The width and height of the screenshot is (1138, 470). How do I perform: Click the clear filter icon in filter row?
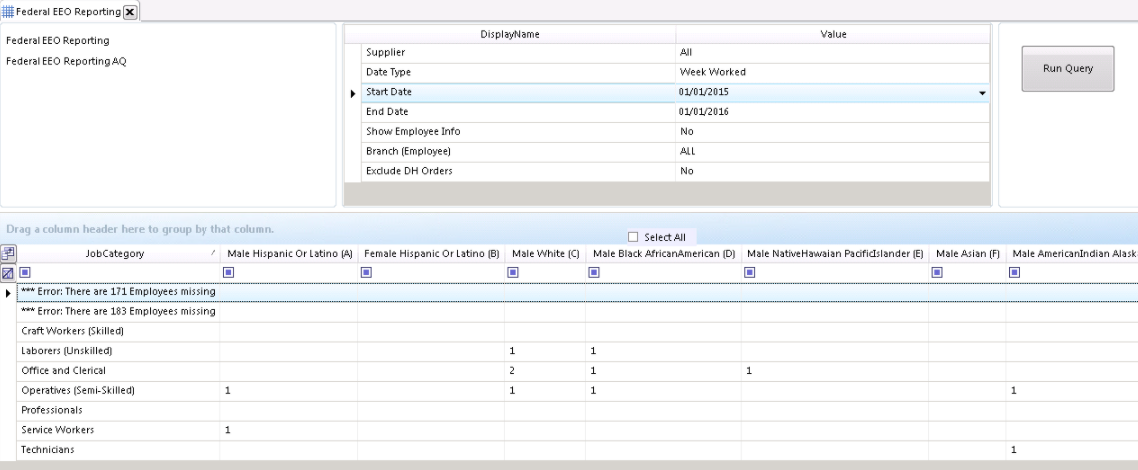[x=8, y=273]
